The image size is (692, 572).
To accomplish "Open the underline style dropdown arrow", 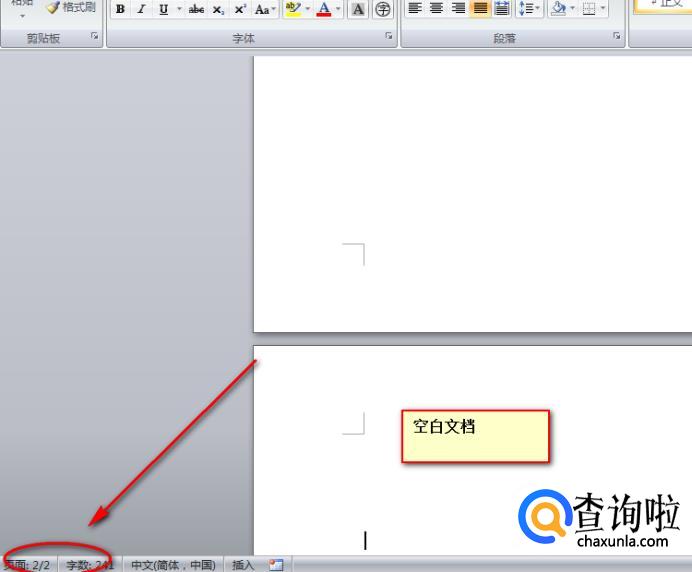I will click(179, 9).
